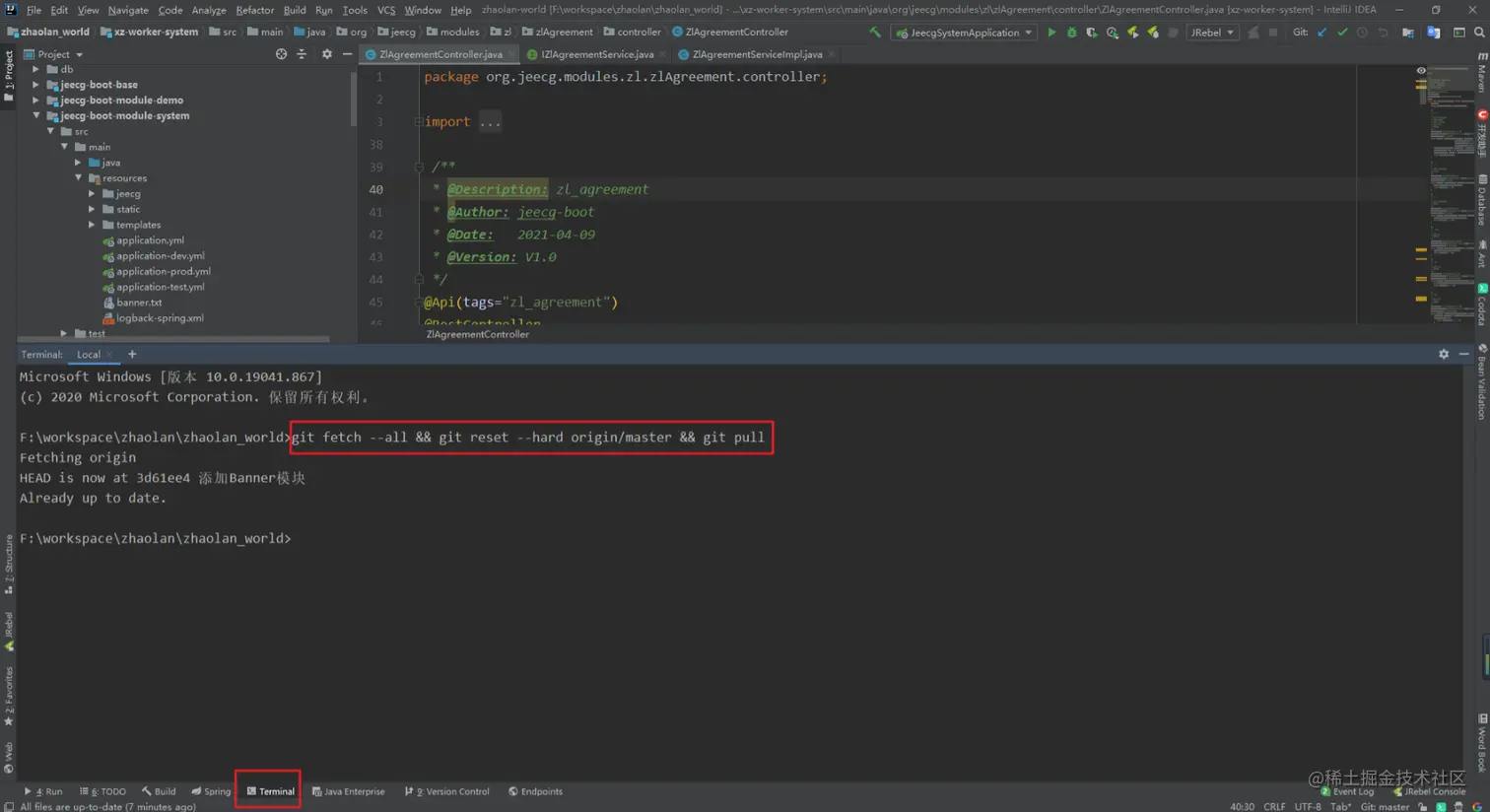
Task: Open Search Everywhere magnifier icon
Action: point(1479,33)
